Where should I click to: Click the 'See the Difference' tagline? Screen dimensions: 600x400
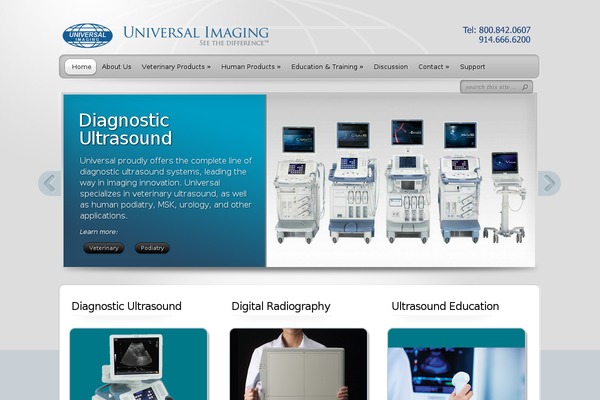(x=234, y=43)
